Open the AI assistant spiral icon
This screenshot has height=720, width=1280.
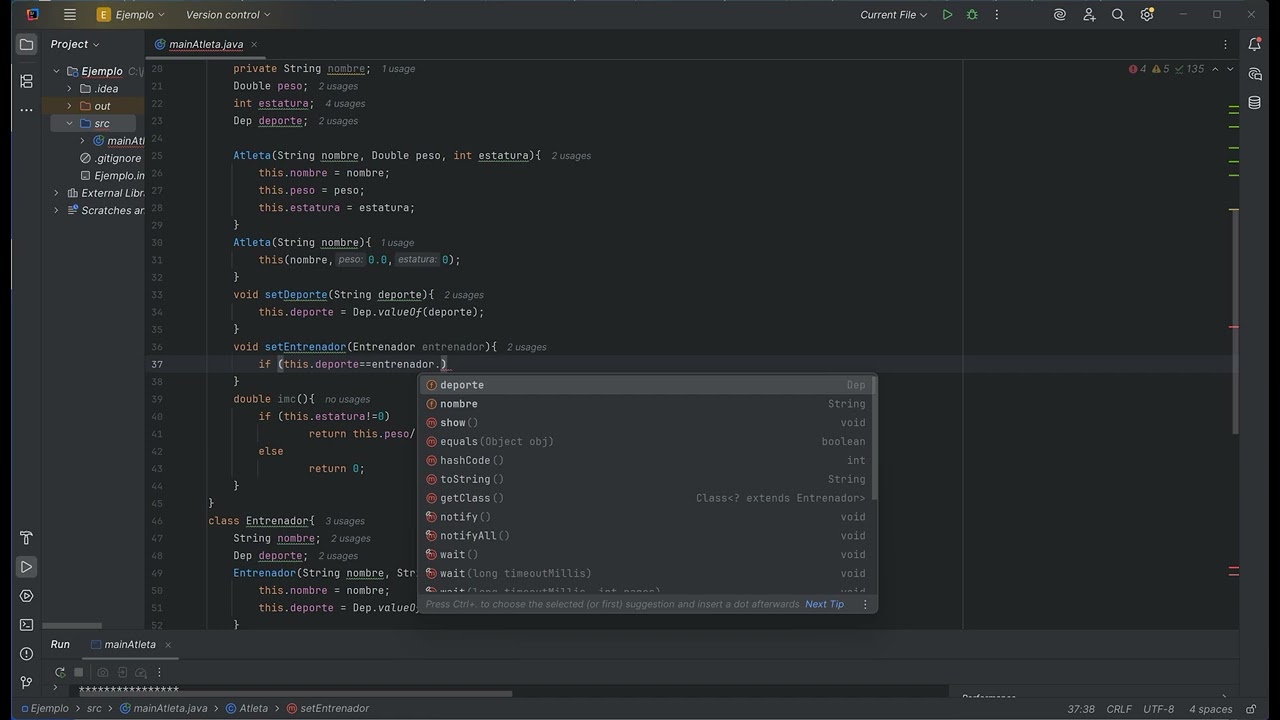[1060, 15]
